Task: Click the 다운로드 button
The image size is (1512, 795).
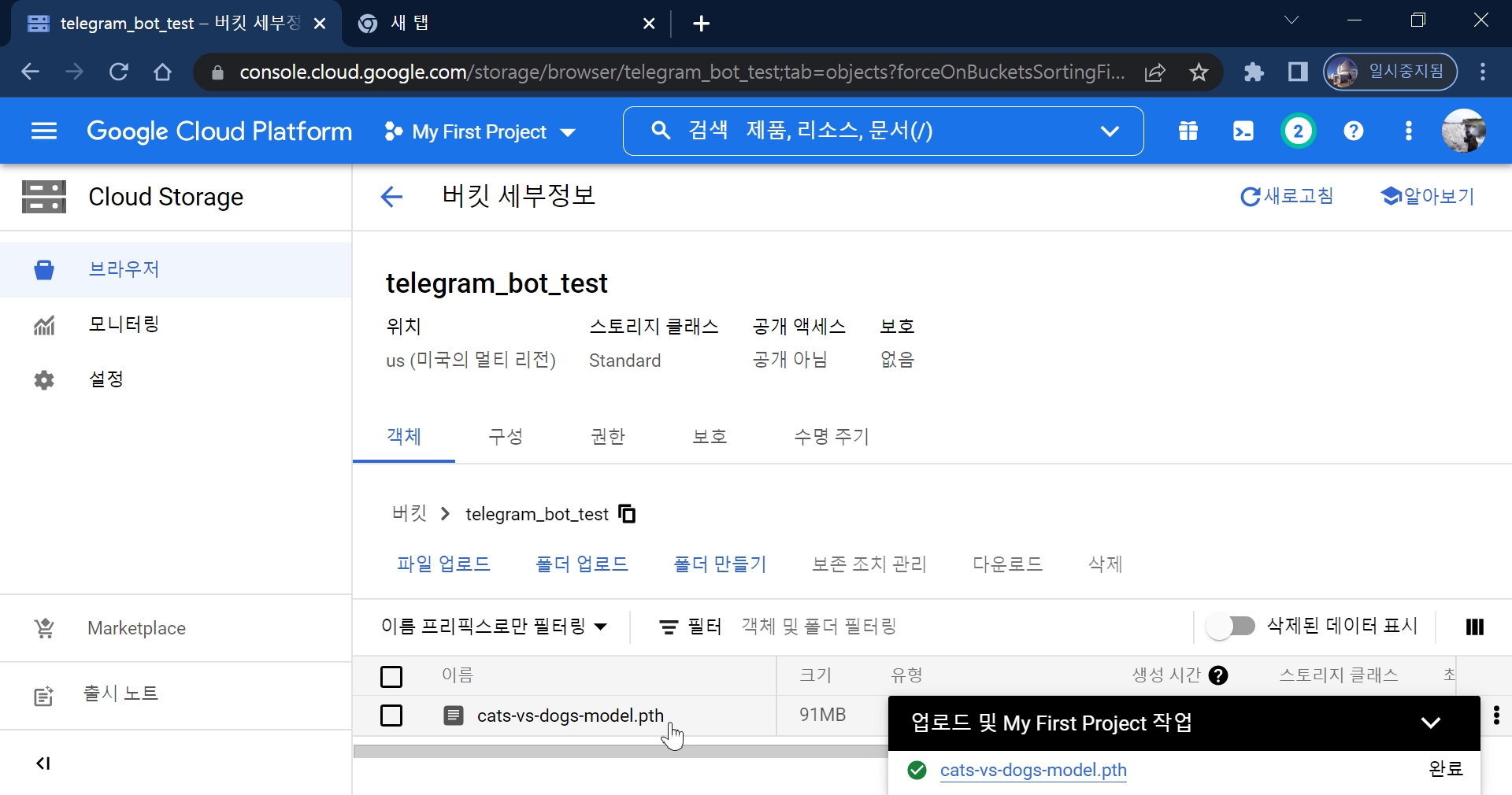Action: click(1008, 564)
